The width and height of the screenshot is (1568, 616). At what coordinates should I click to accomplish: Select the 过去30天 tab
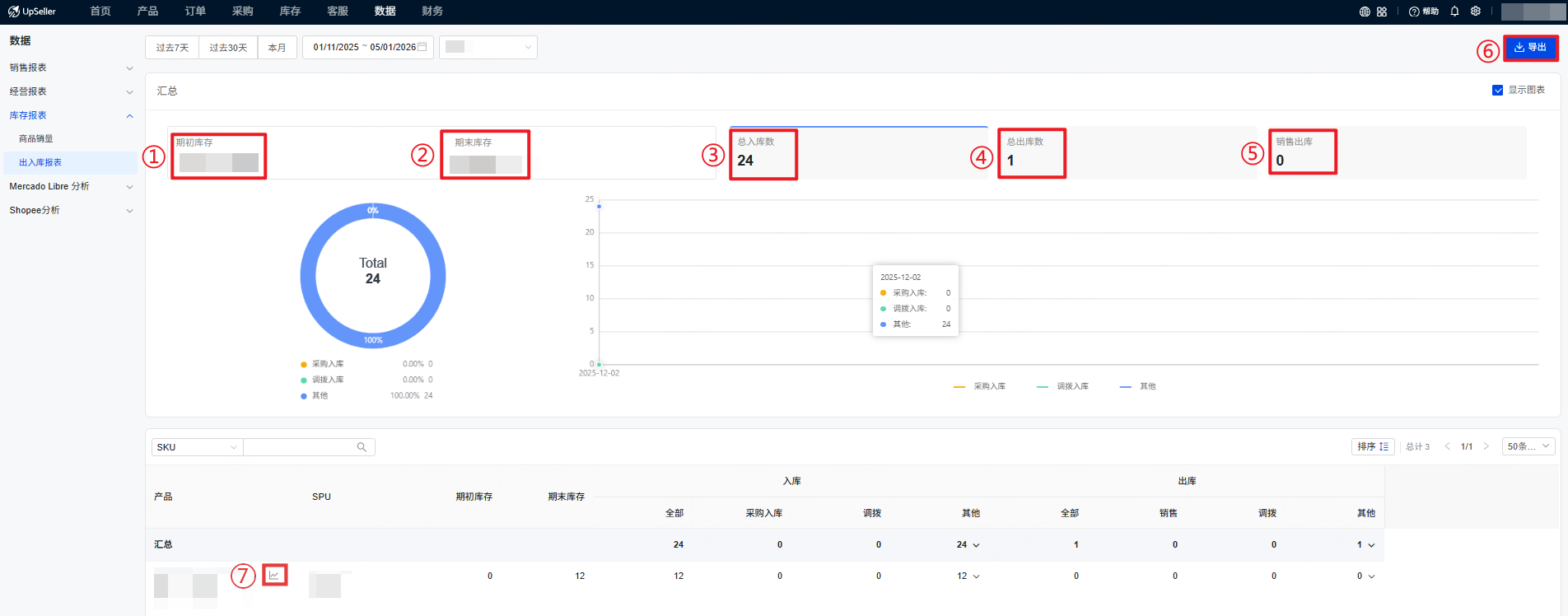(x=228, y=48)
